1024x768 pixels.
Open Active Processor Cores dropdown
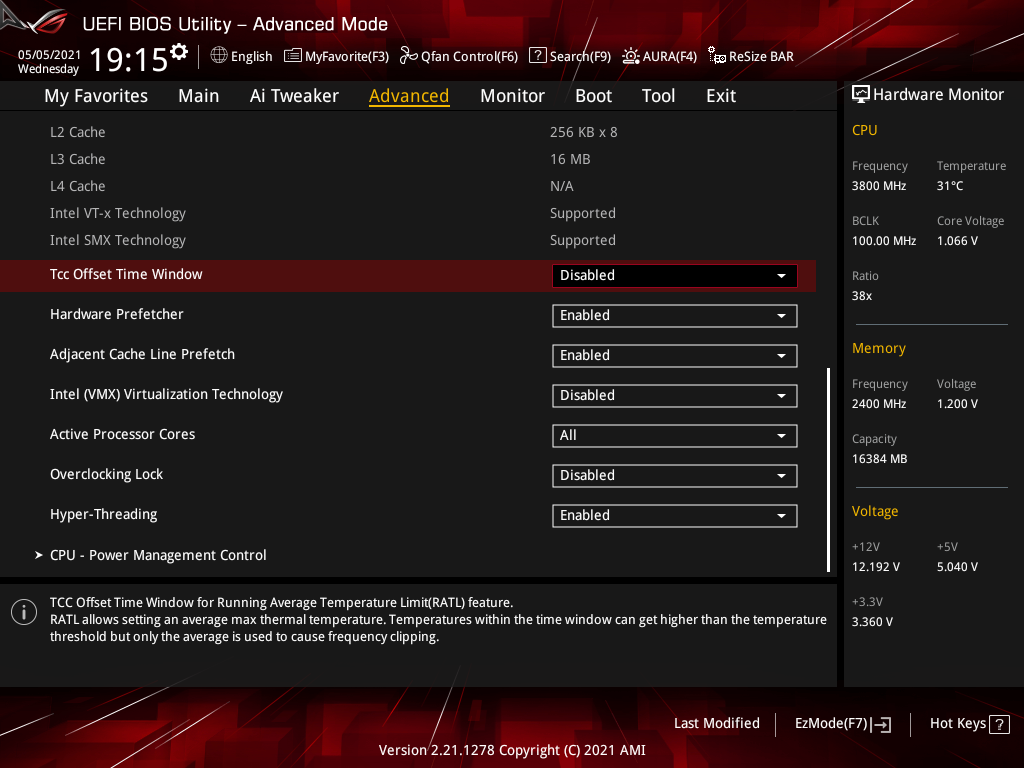click(675, 436)
